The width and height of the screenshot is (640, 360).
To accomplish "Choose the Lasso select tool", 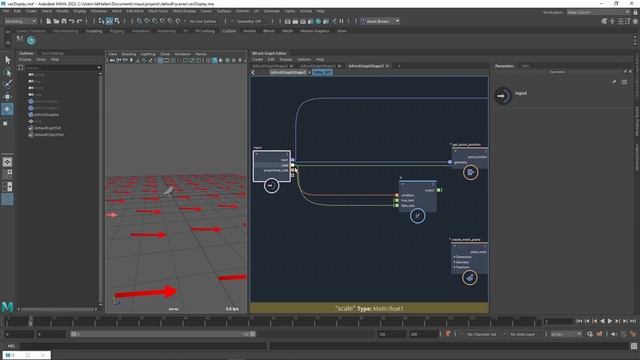I will tap(7, 73).
